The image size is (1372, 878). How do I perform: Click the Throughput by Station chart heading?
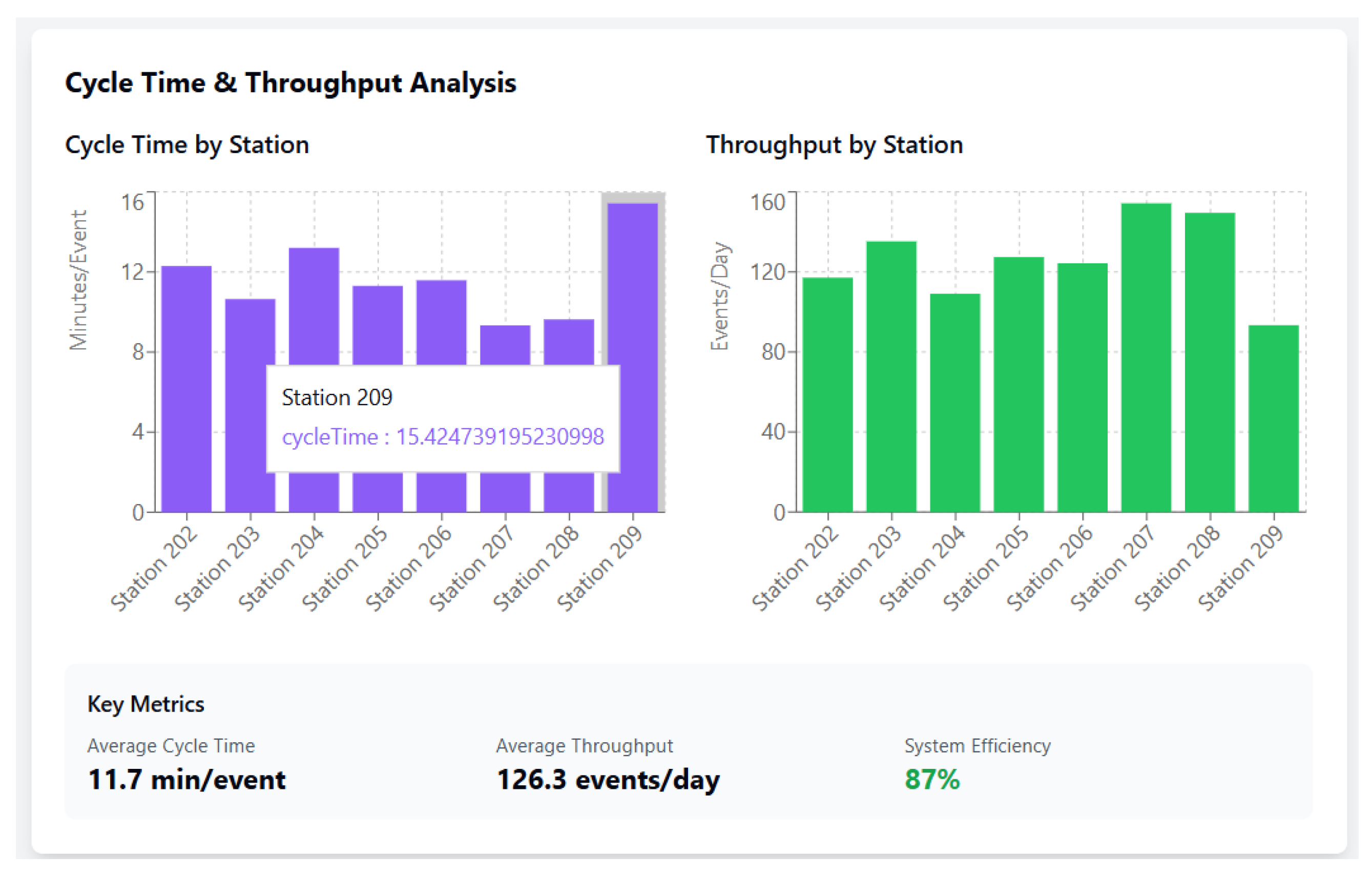834,145
